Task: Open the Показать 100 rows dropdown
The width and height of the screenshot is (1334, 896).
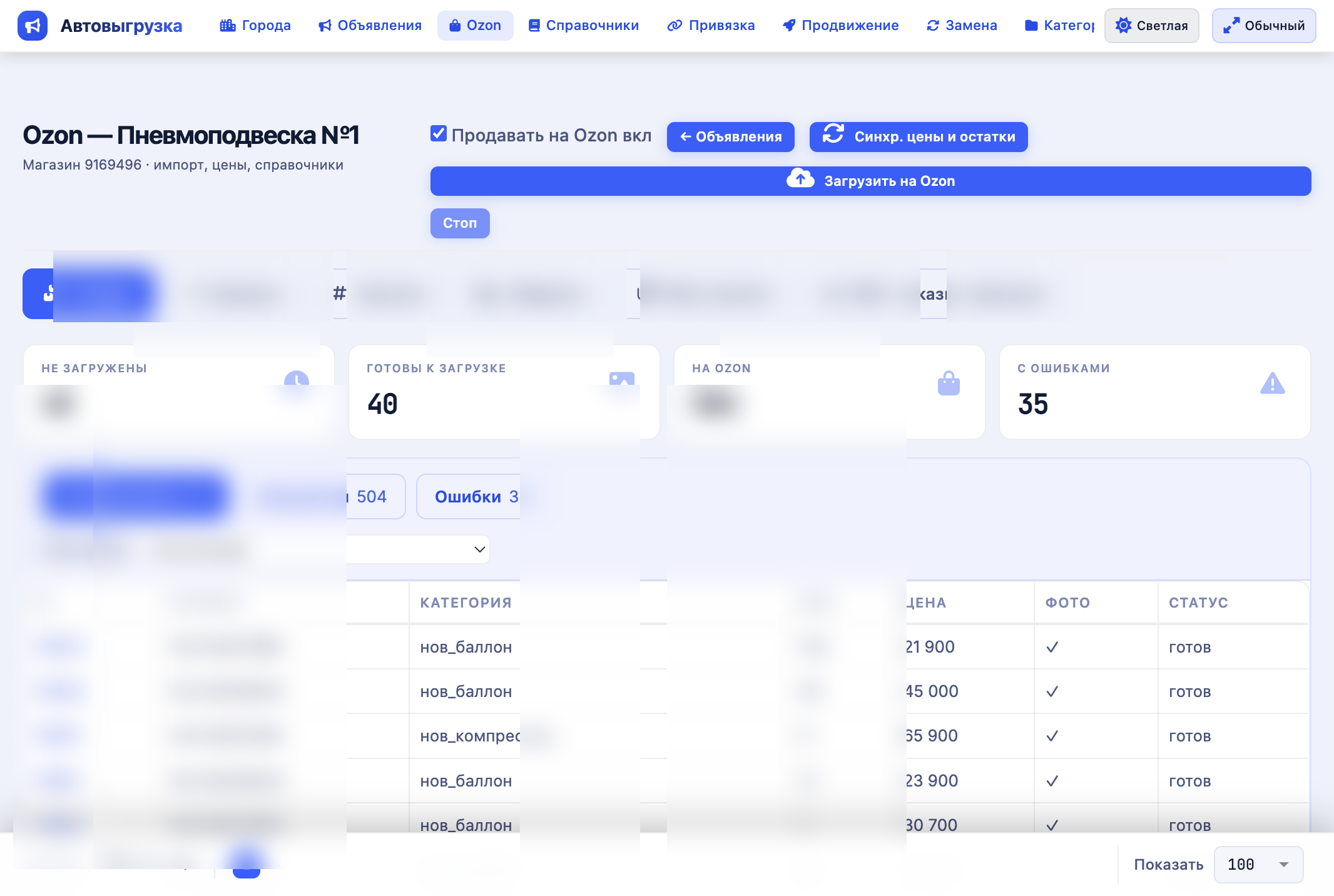Action: [x=1259, y=865]
